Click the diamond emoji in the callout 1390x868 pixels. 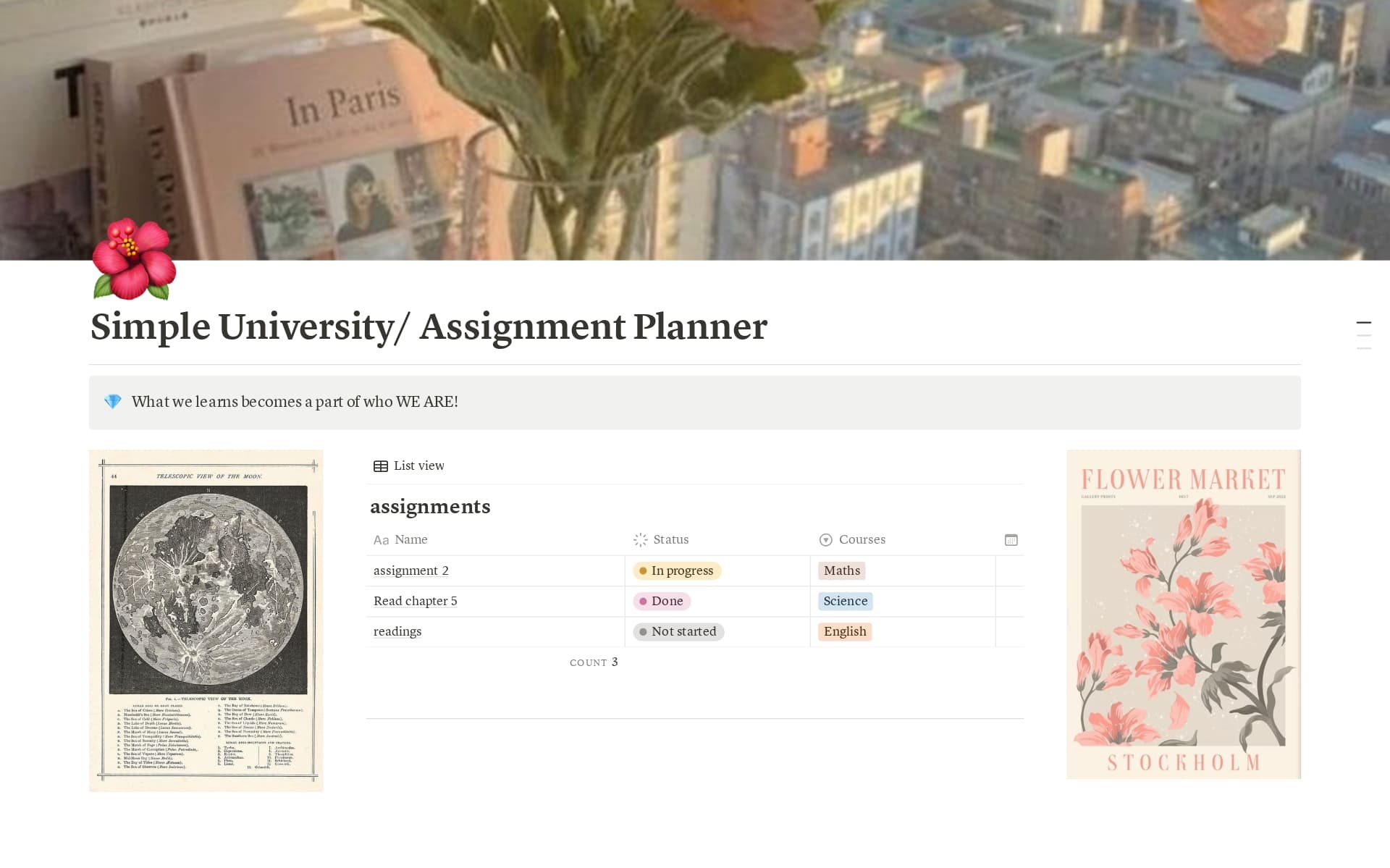[x=112, y=401]
